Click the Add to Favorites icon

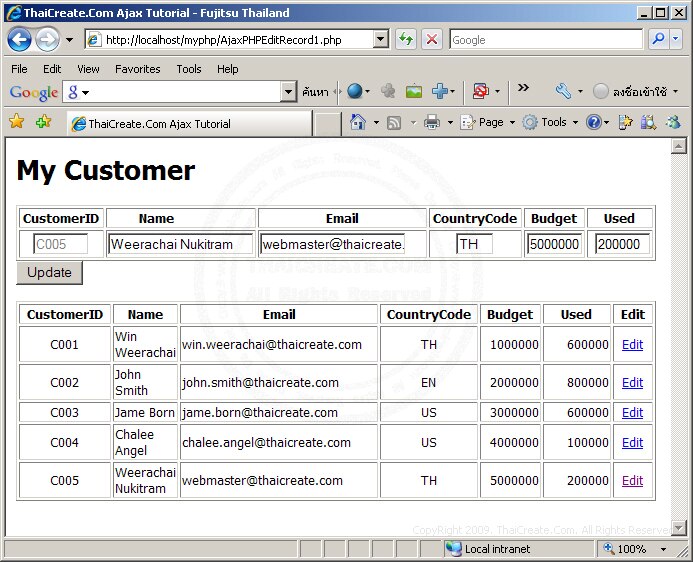tap(42, 122)
